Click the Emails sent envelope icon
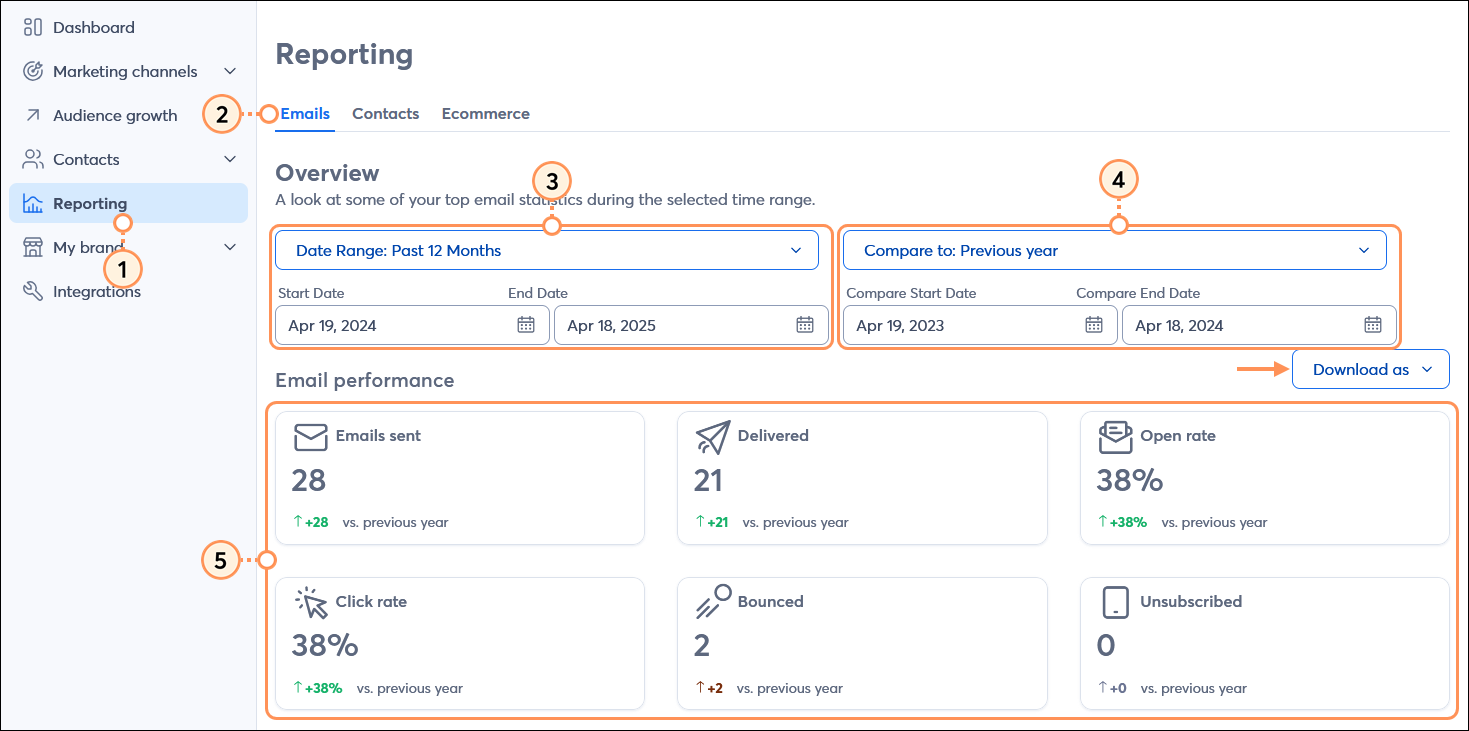 pos(311,437)
